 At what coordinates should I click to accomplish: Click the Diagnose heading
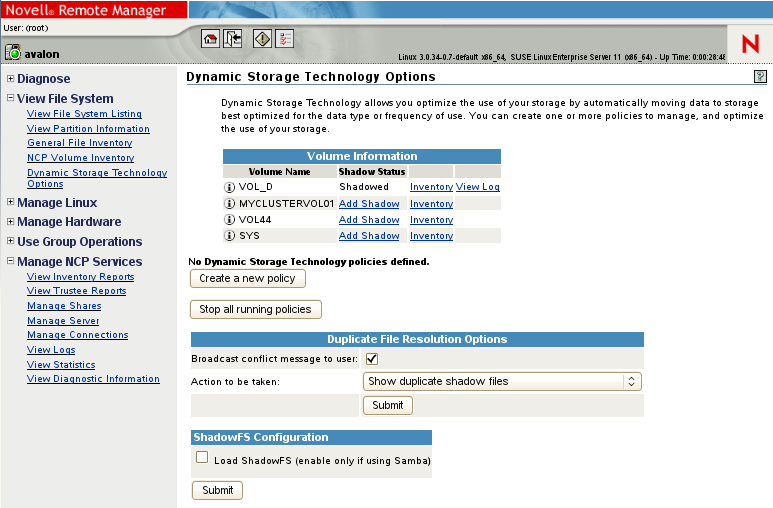(43, 78)
